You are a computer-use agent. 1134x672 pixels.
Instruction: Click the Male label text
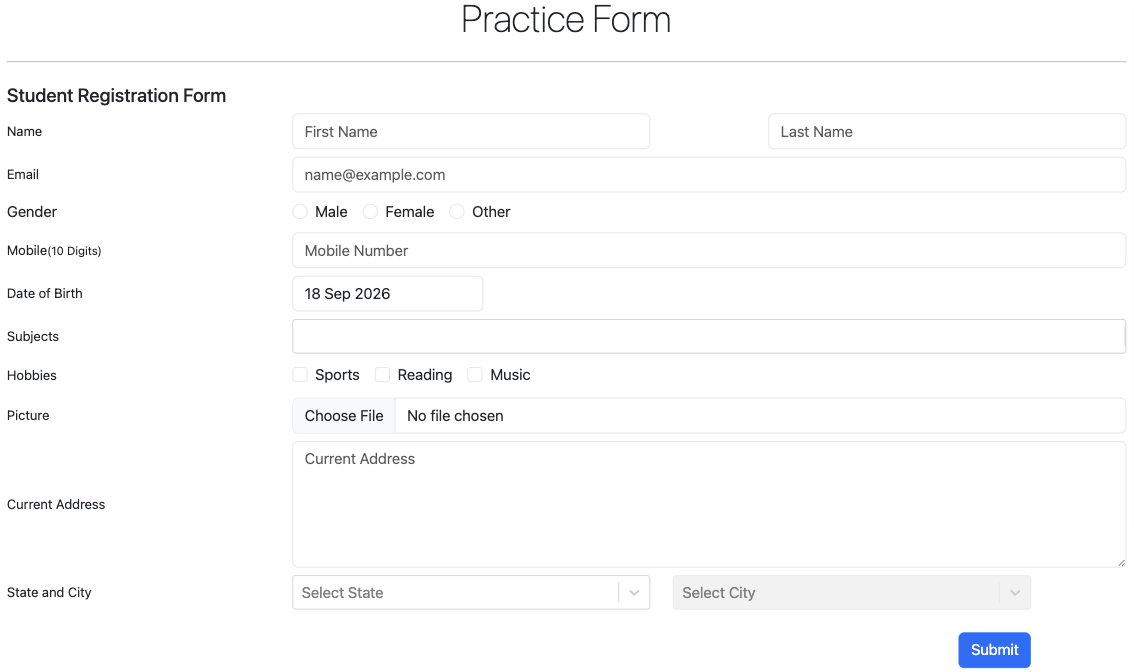pyautogui.click(x=331, y=212)
